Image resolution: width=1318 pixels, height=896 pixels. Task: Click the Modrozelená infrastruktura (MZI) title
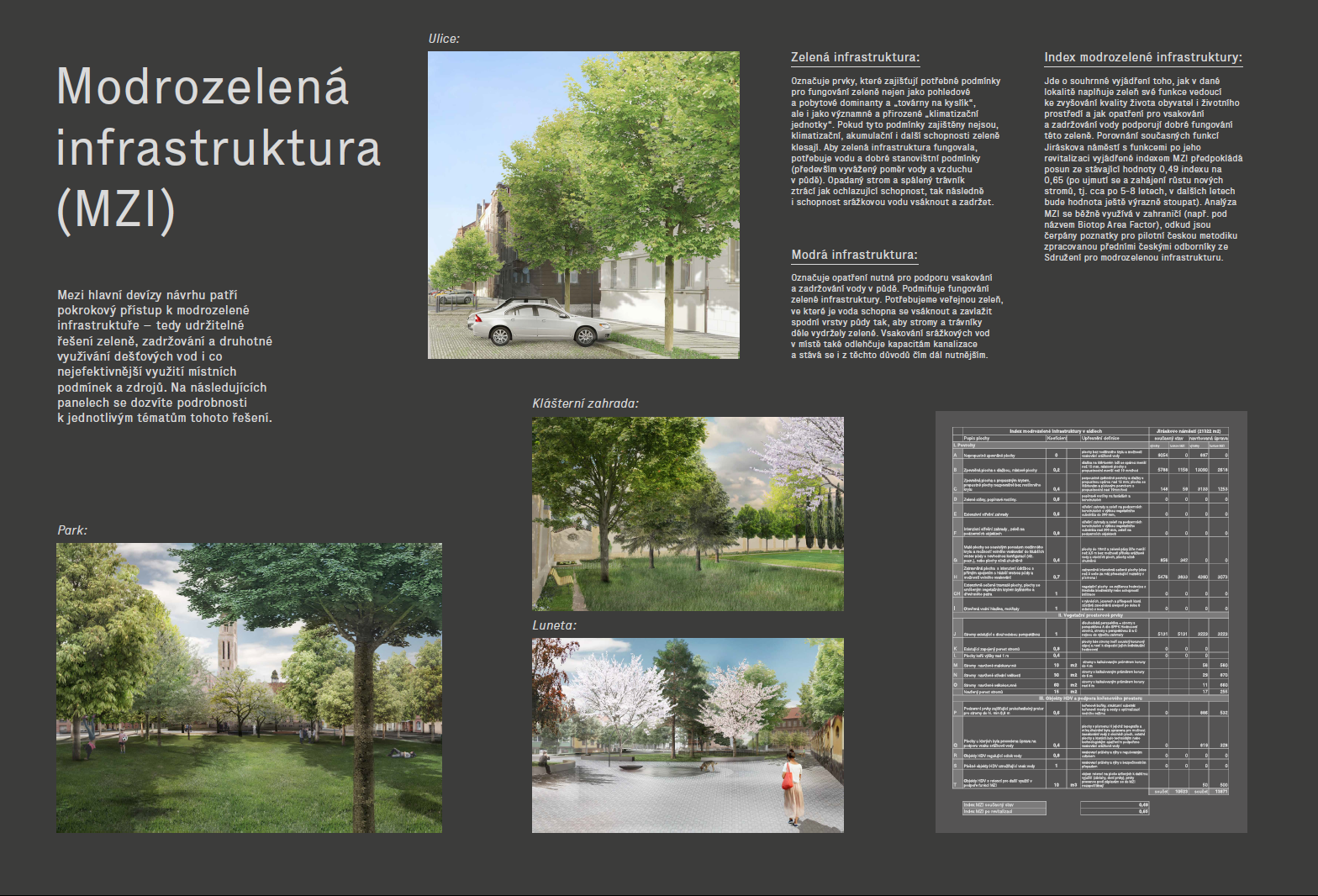pyautogui.click(x=219, y=148)
